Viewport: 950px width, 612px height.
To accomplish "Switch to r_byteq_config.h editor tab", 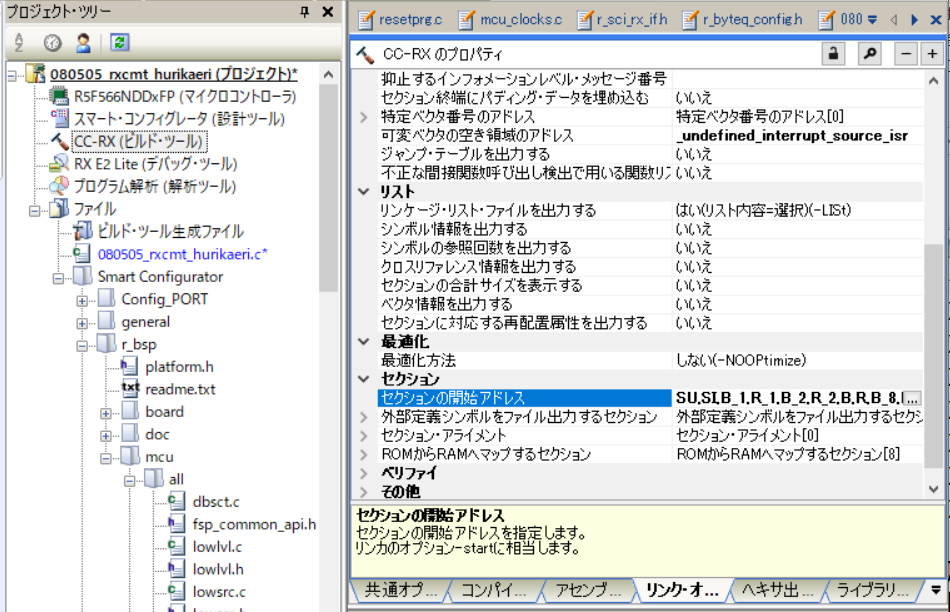I will click(x=742, y=19).
